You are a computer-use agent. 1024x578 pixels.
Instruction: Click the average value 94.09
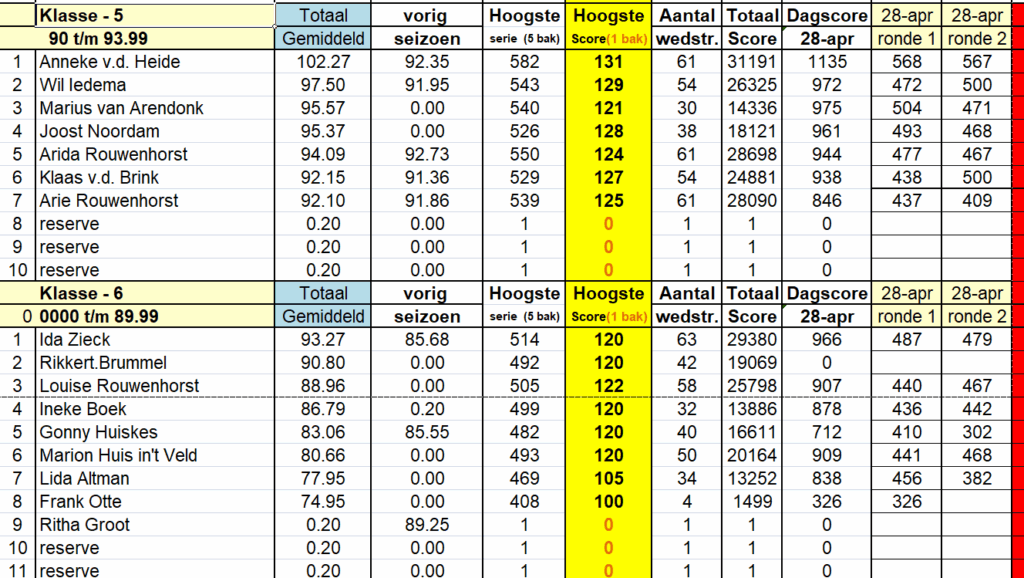(x=323, y=155)
